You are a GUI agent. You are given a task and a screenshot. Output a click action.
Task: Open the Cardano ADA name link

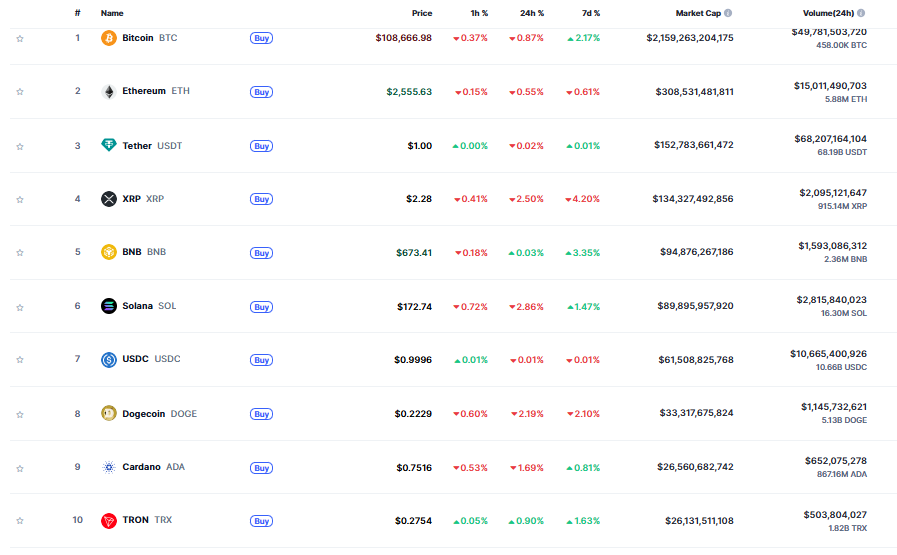point(154,467)
